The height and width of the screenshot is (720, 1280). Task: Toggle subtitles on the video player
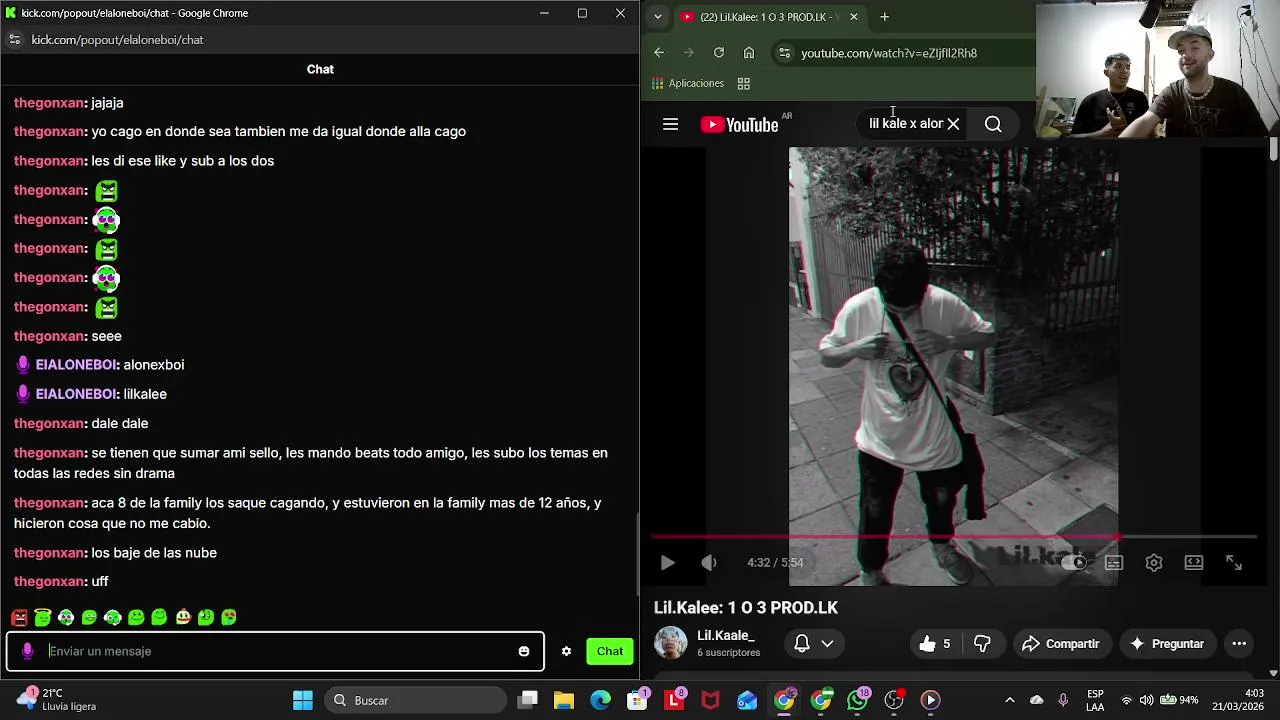1114,563
